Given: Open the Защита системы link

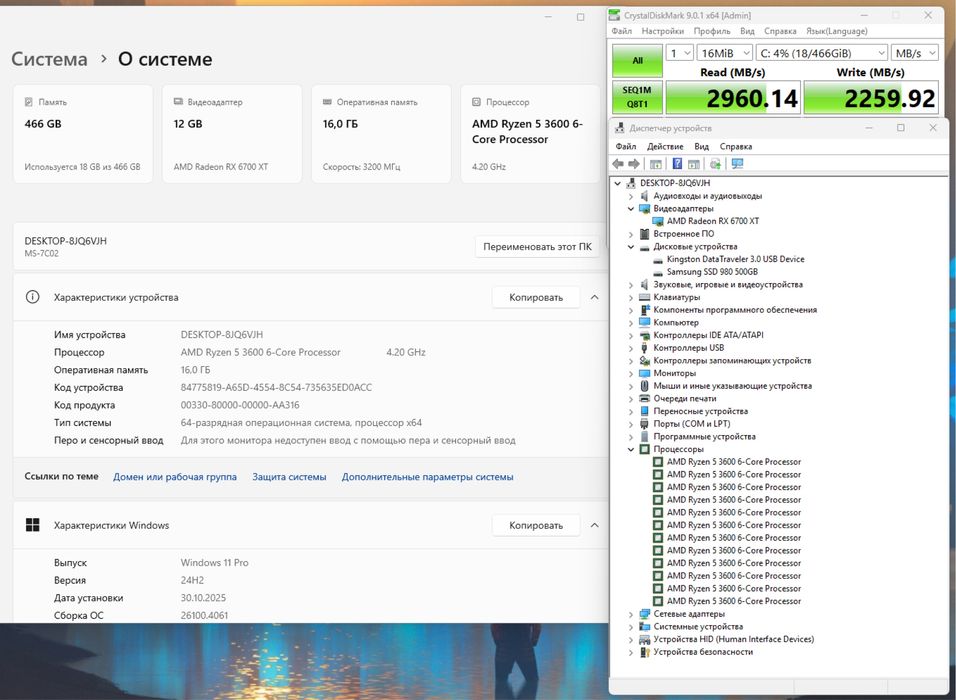Looking at the screenshot, I should [x=289, y=477].
